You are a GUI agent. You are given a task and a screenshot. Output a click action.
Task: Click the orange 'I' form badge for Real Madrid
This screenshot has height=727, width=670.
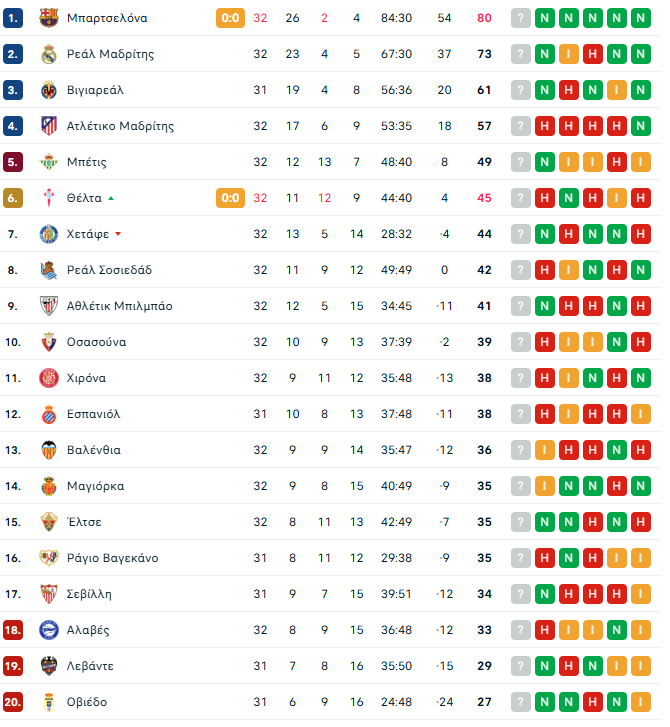tap(568, 54)
